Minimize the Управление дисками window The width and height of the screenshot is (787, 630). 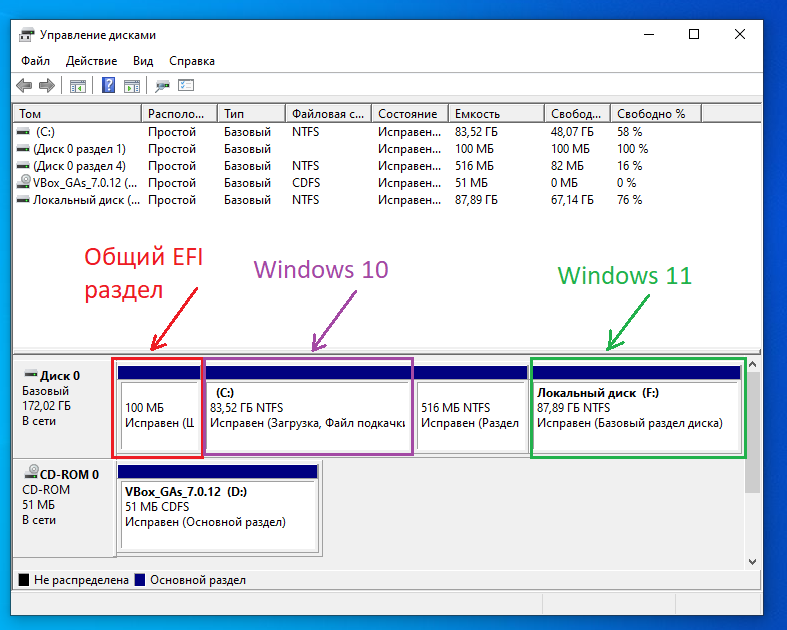tap(649, 35)
